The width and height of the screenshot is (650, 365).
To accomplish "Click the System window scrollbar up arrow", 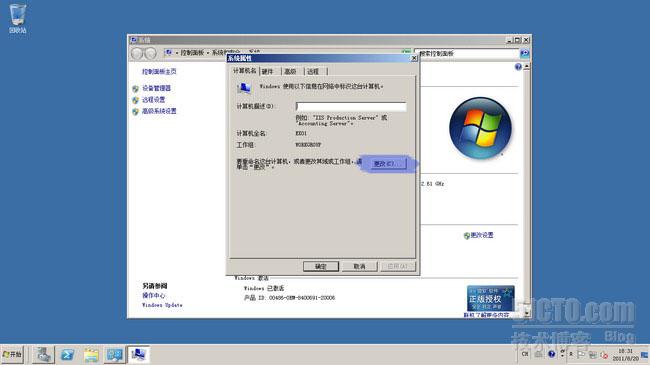I will tap(527, 66).
